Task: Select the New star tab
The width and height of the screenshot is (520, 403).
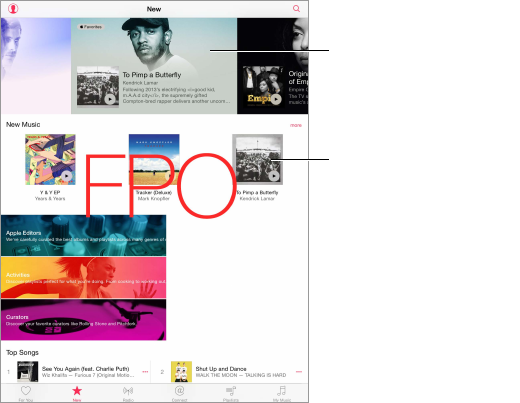Action: point(77,393)
